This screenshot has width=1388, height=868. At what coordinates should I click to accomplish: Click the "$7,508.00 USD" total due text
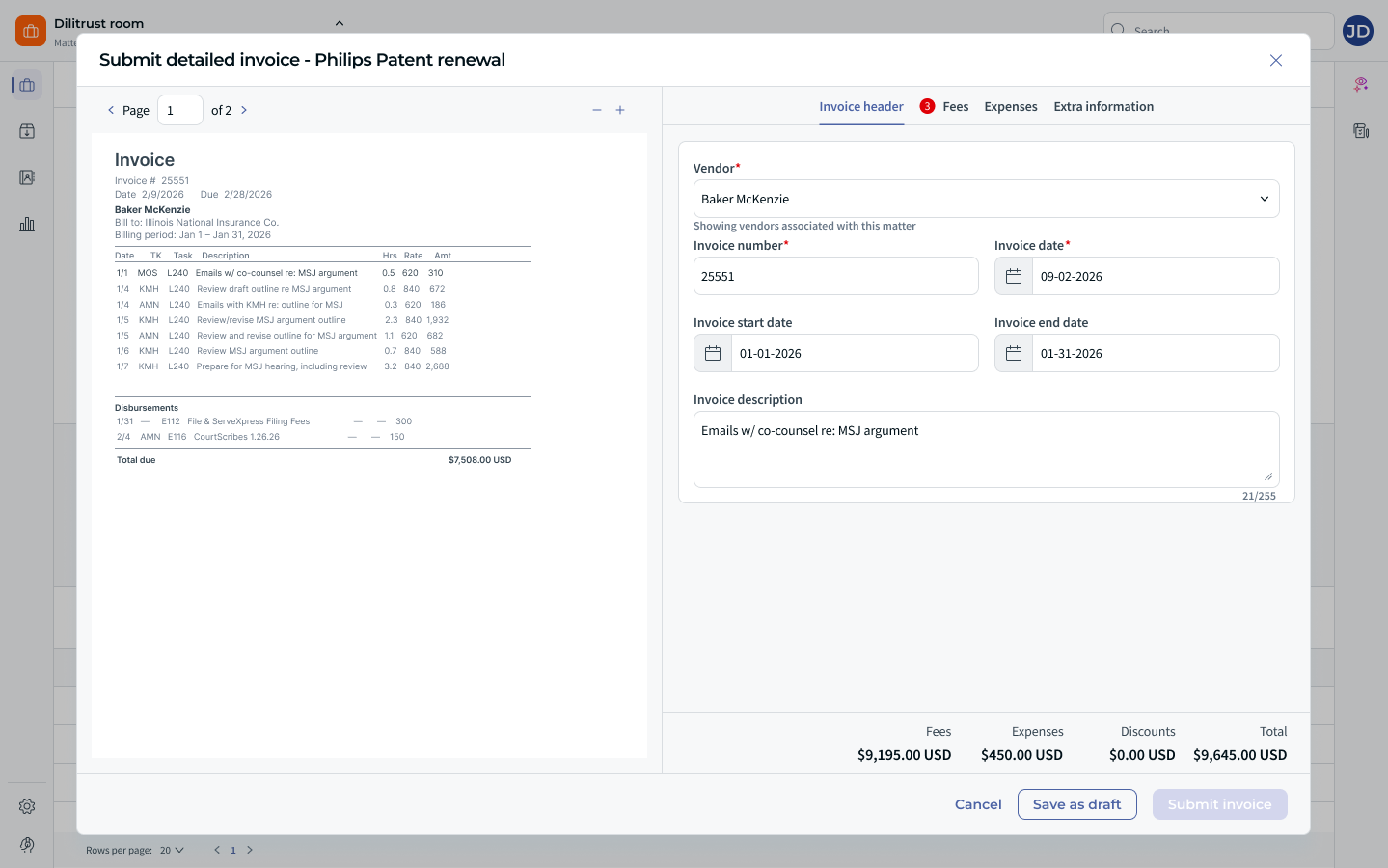(479, 460)
